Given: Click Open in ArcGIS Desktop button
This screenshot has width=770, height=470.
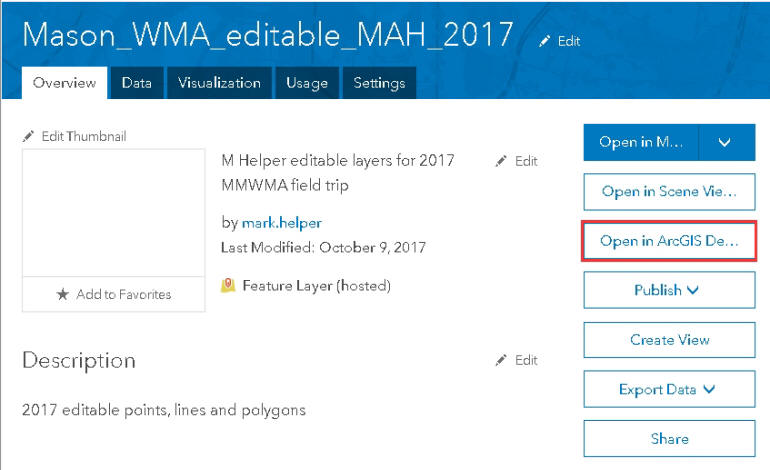Looking at the screenshot, I should 669,241.
